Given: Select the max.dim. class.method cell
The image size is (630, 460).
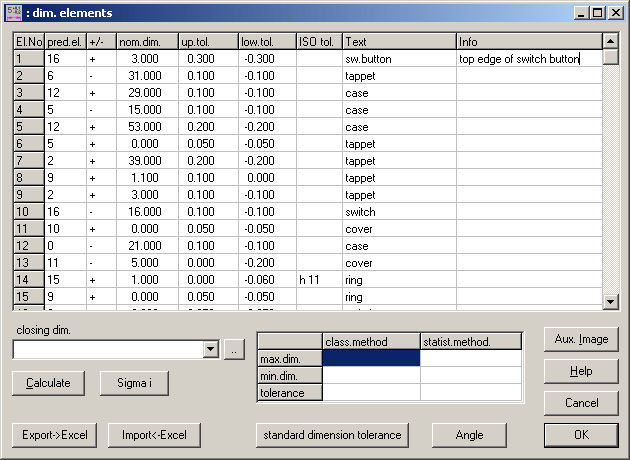Looking at the screenshot, I should (371, 358).
